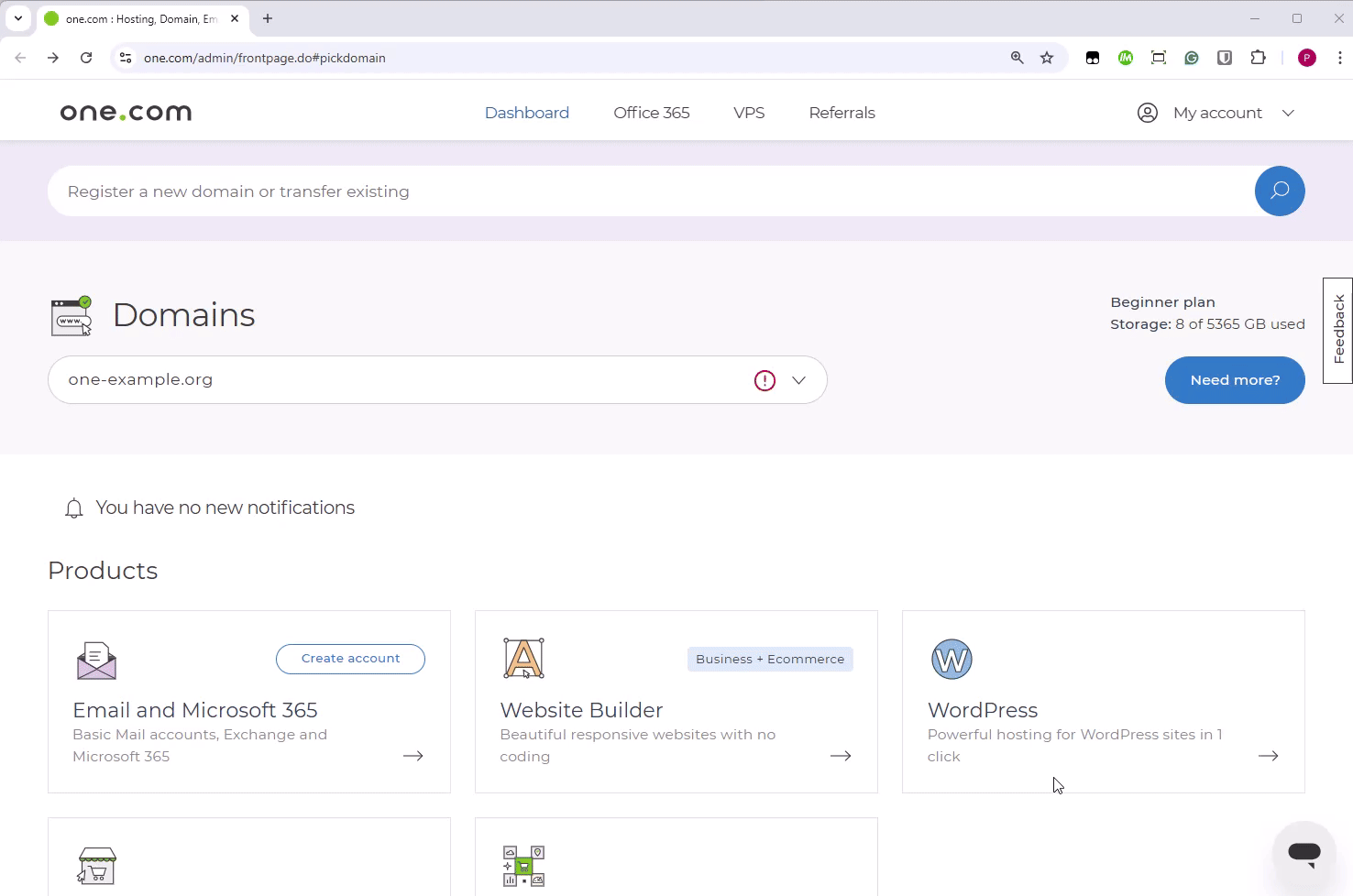Image resolution: width=1353 pixels, height=896 pixels.
Task: Open the tab search dropdown arrow
Action: click(18, 18)
